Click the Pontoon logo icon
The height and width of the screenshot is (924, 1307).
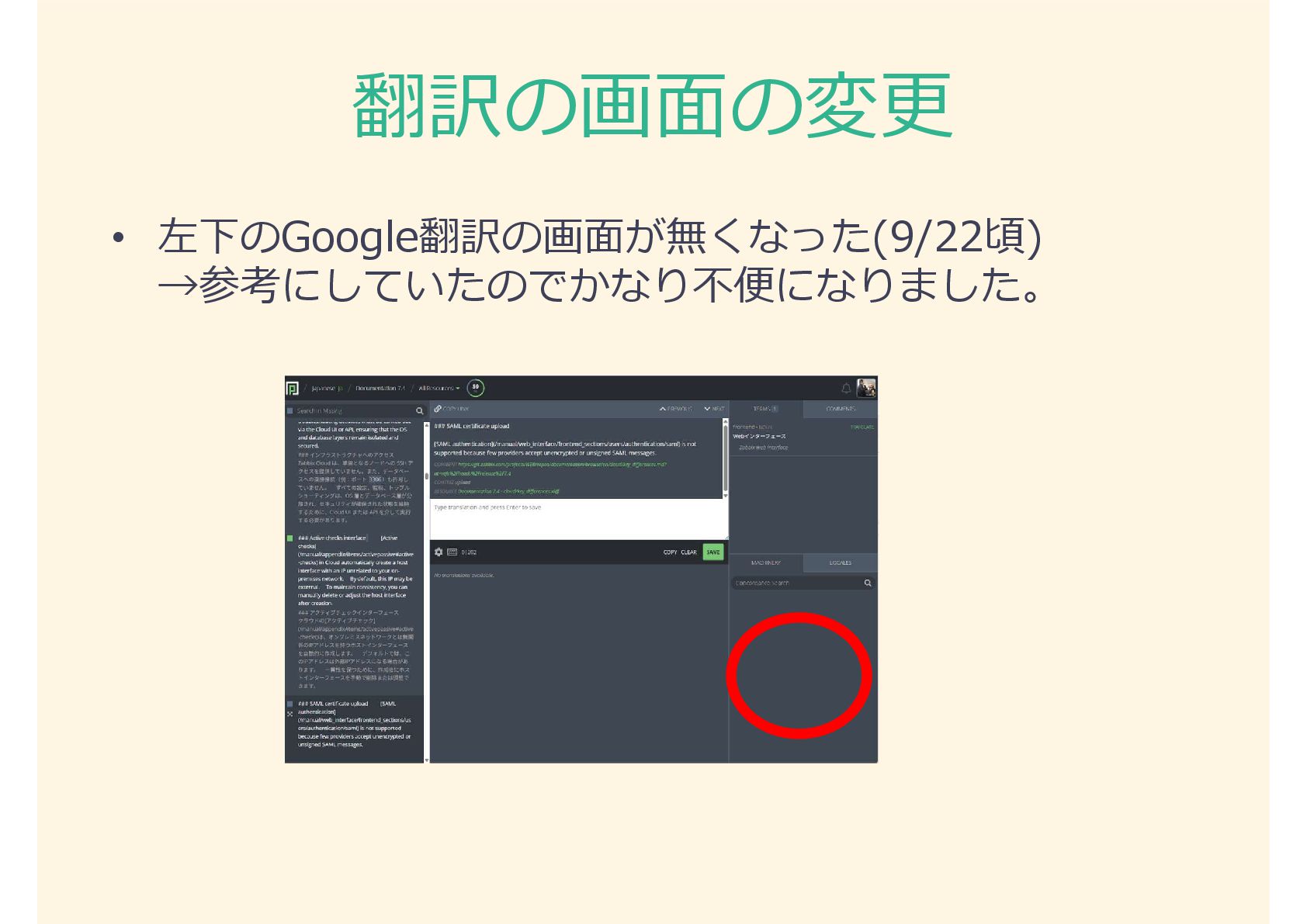(292, 388)
